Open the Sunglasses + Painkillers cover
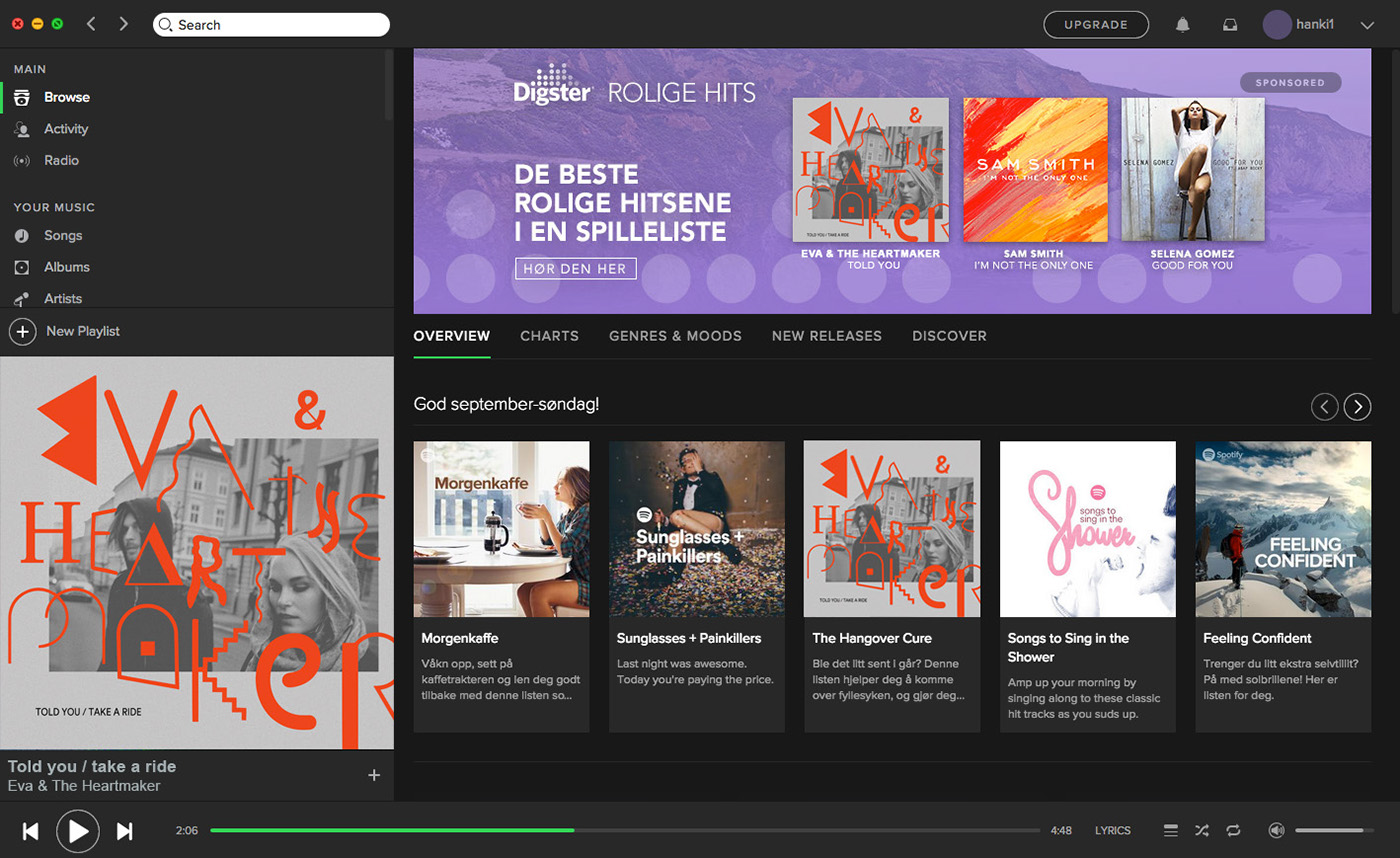The width and height of the screenshot is (1400, 858). (x=697, y=529)
